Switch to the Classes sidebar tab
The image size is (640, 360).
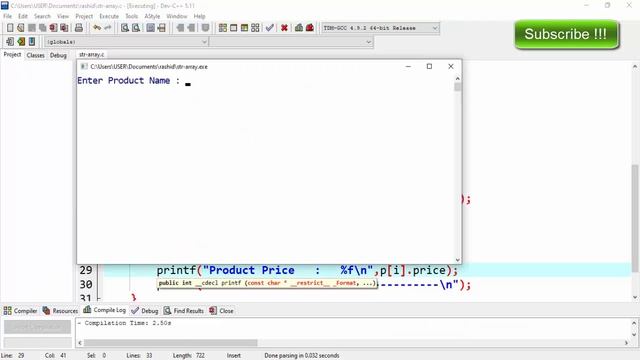[x=36, y=55]
